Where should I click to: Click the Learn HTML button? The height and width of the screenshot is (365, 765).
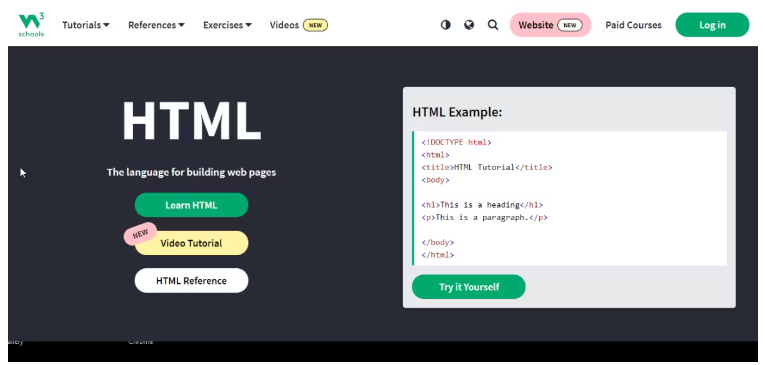coord(191,205)
